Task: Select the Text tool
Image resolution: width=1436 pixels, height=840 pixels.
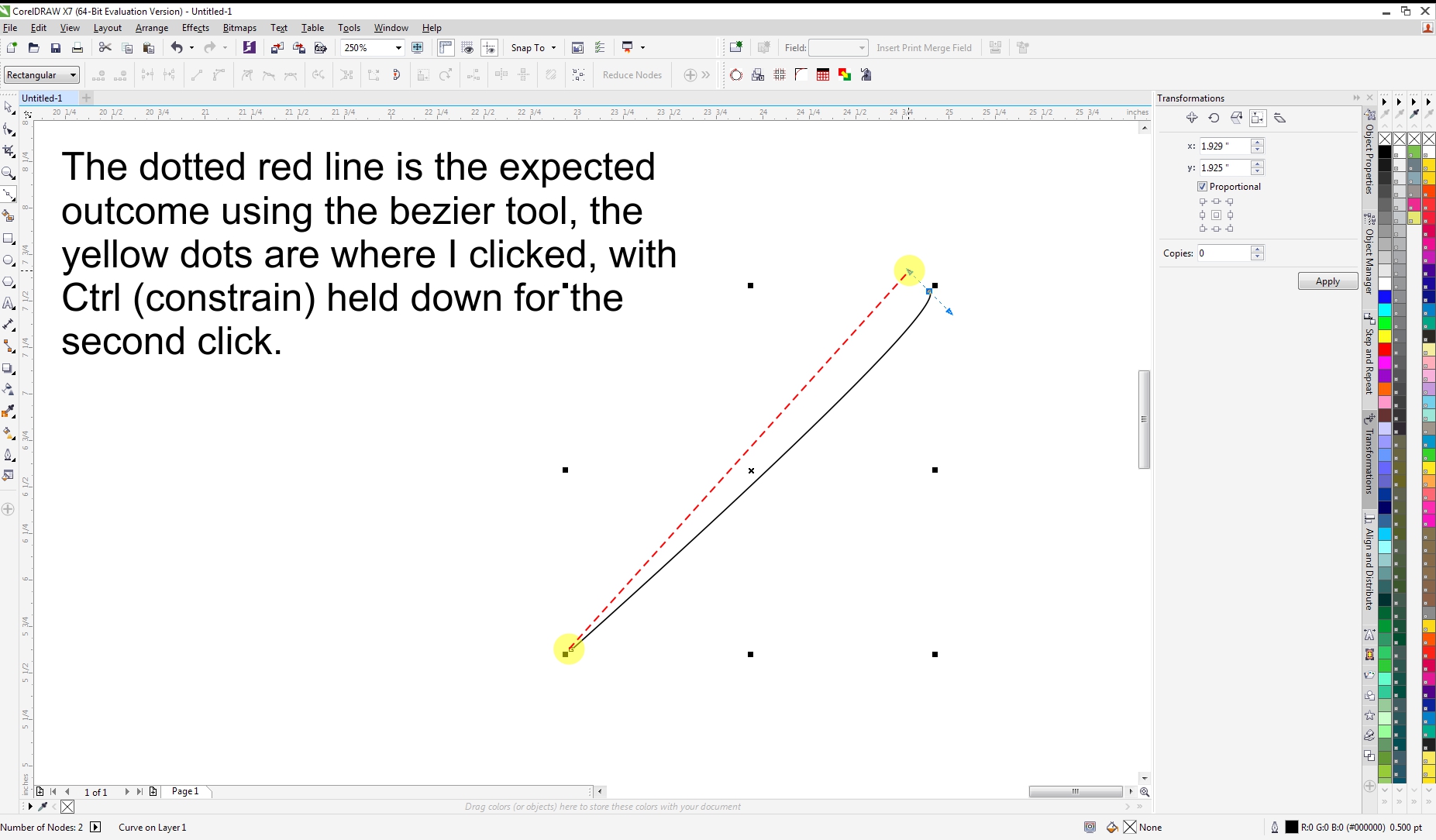Action: click(9, 304)
